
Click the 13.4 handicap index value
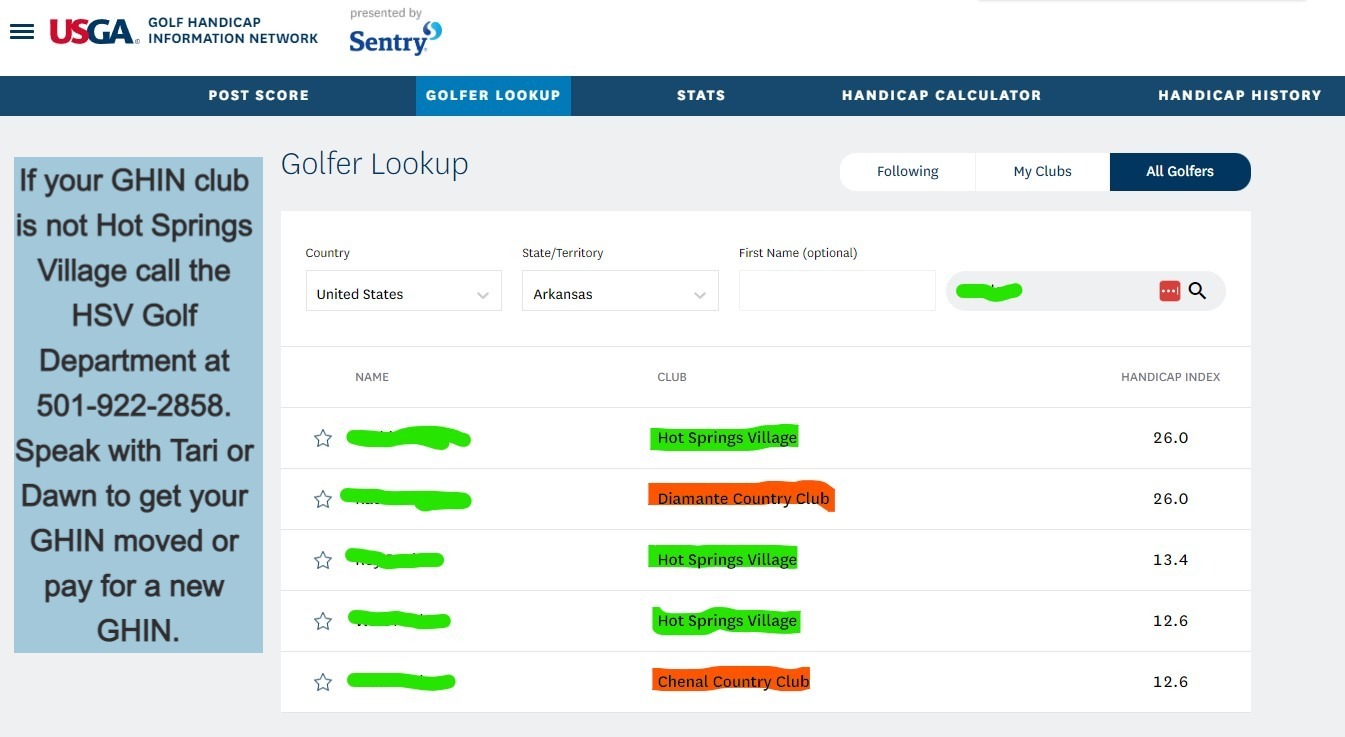(1170, 560)
